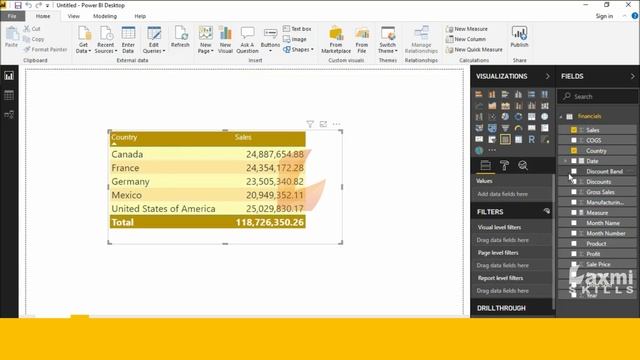The width and height of the screenshot is (640, 360).
Task: Switch to the View ribbon tab
Action: 73,16
